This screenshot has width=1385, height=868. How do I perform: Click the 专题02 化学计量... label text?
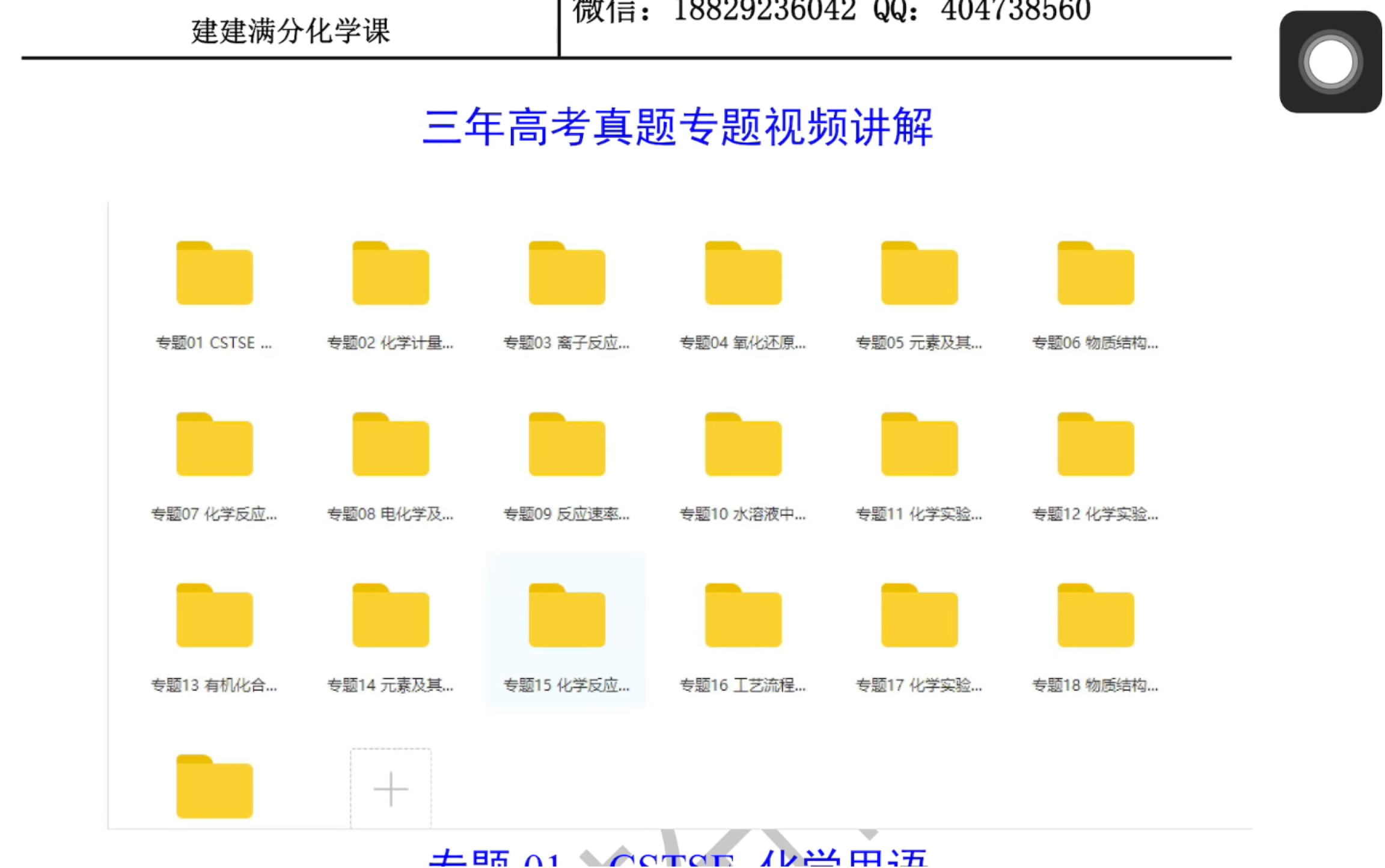click(390, 343)
